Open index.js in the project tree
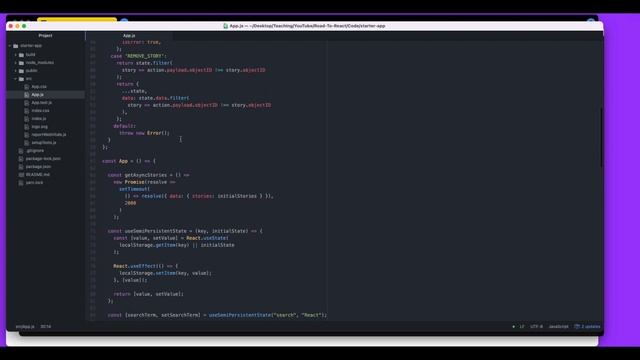Image resolution: width=640 pixels, height=360 pixels. click(x=39, y=119)
